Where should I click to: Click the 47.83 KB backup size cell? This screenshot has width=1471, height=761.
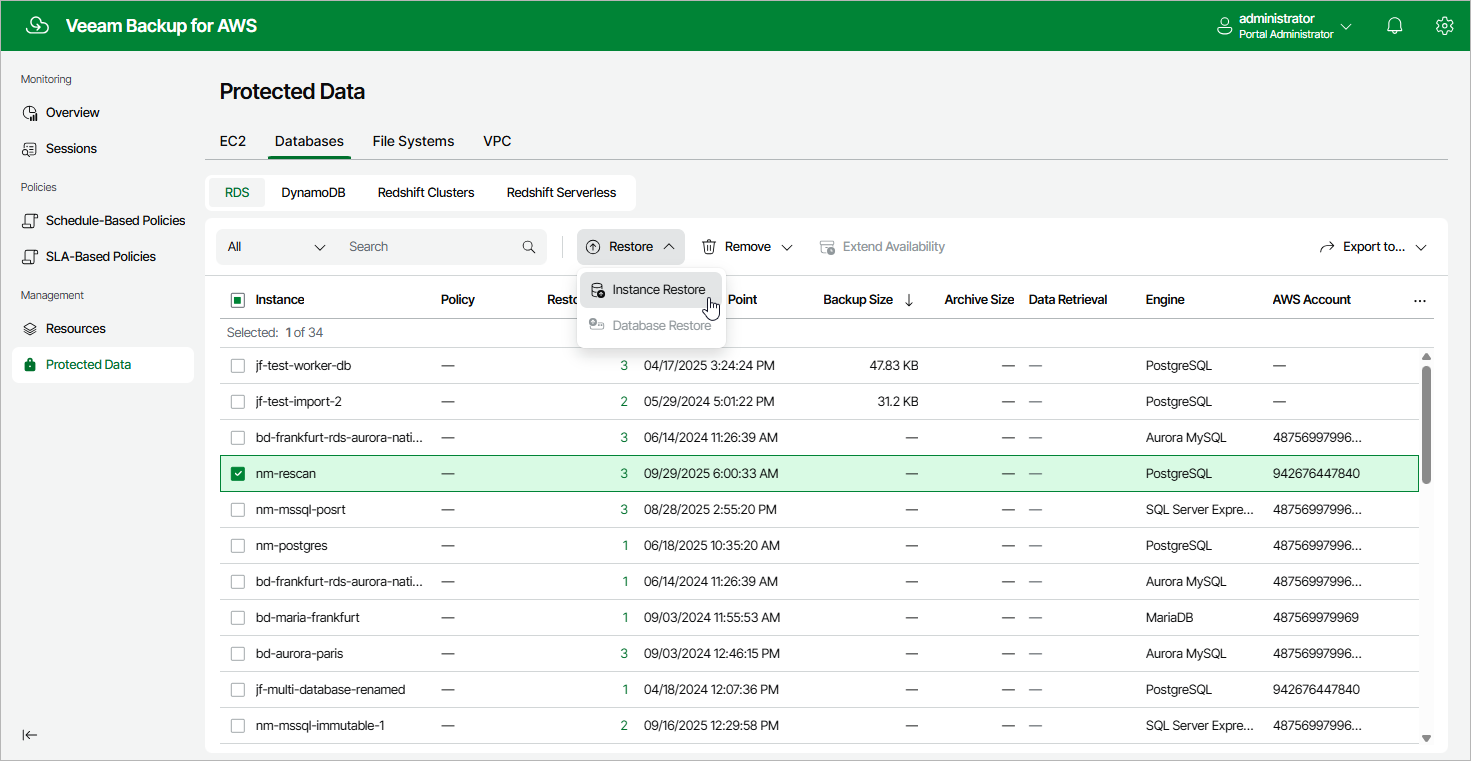894,366
